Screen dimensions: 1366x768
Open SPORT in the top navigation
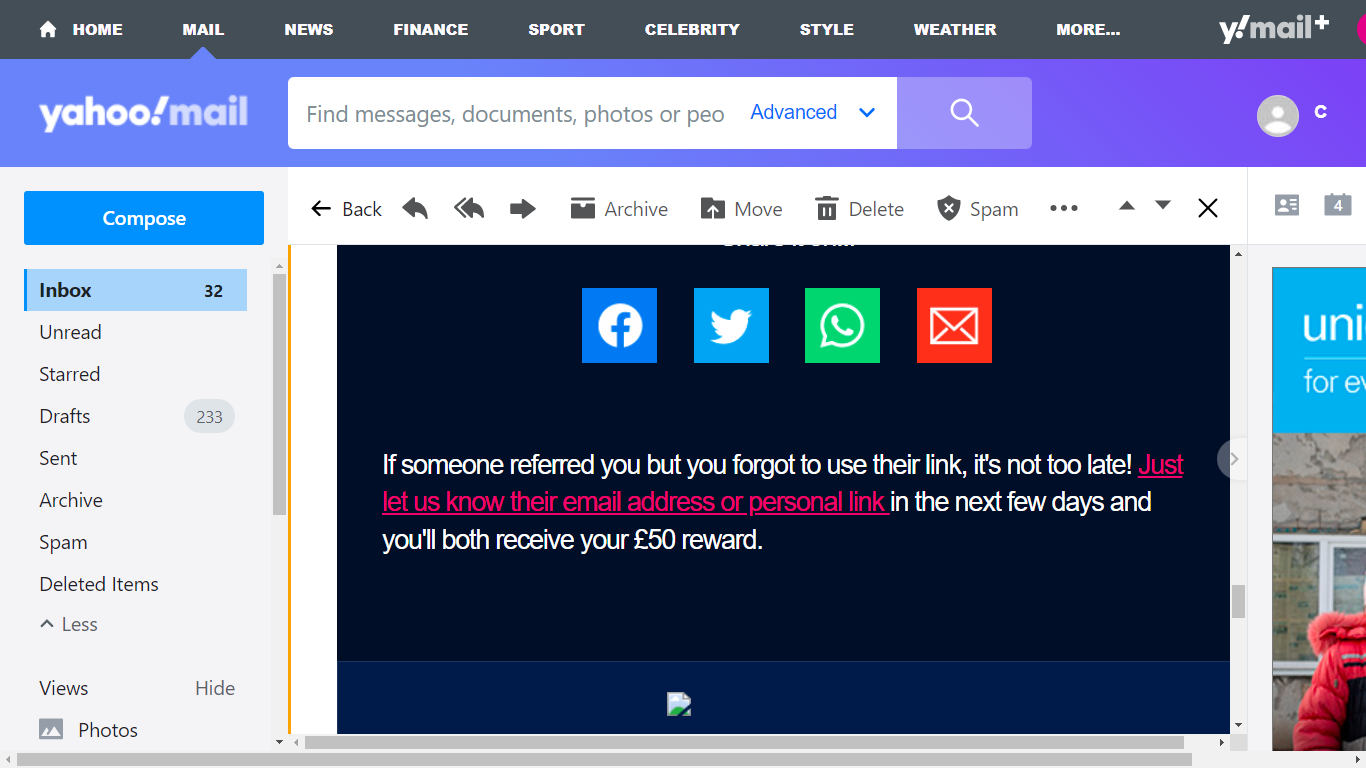(556, 29)
